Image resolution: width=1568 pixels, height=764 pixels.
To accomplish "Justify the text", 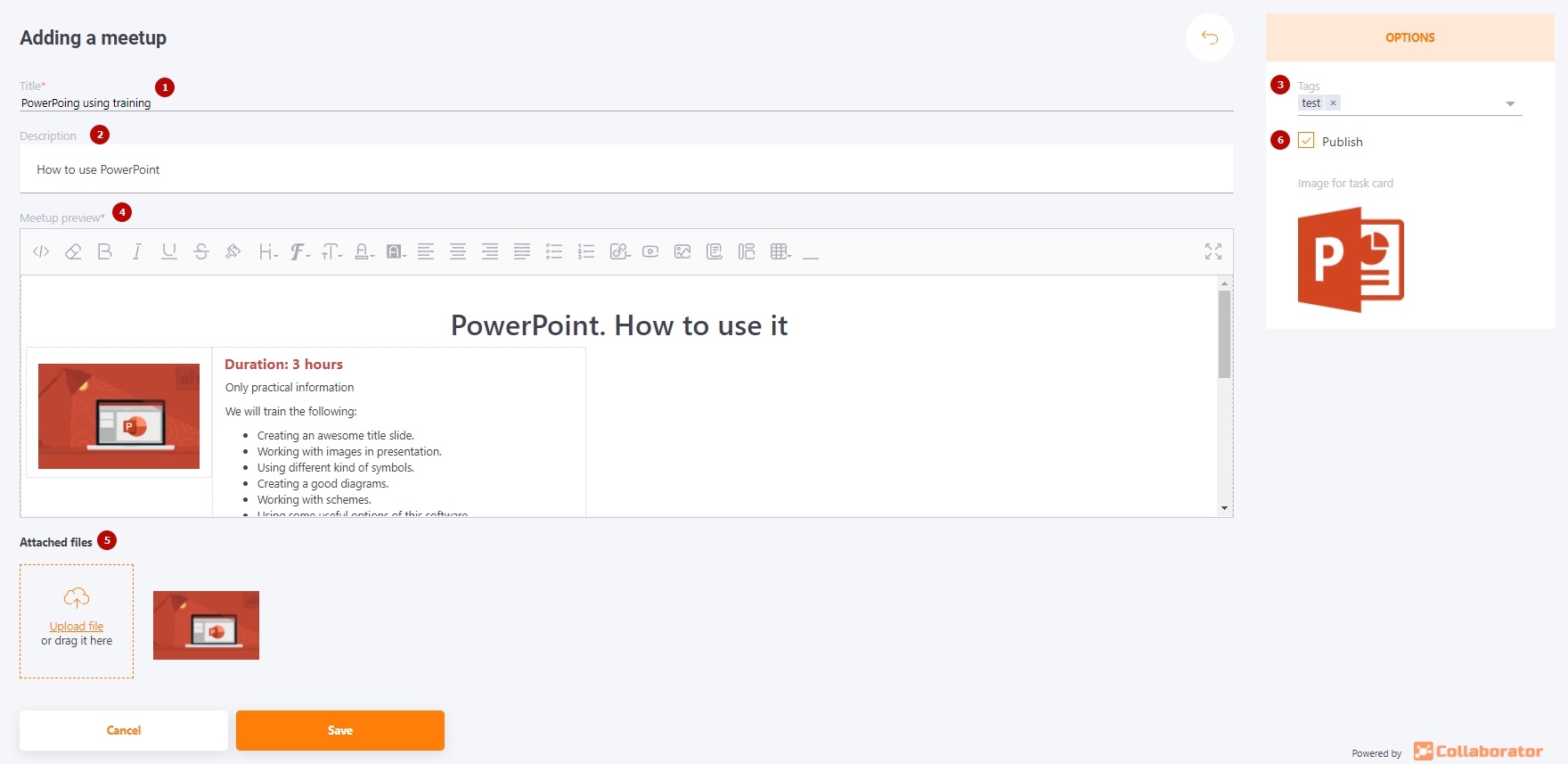I will click(522, 252).
